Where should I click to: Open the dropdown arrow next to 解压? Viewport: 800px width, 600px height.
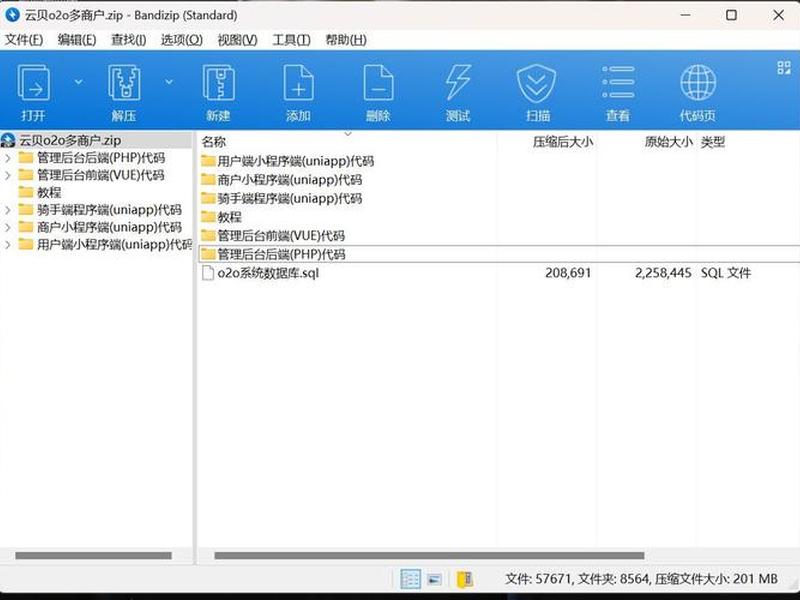click(169, 82)
